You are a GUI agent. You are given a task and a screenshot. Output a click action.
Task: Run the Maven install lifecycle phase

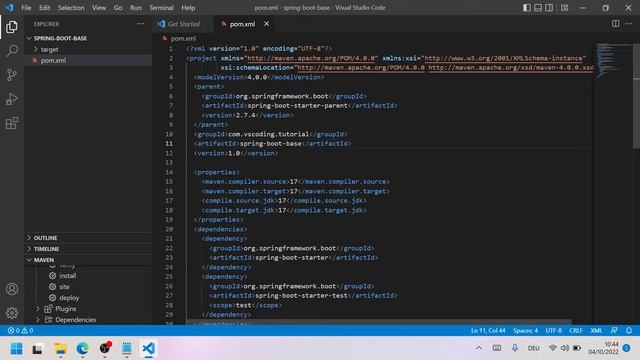(68, 276)
